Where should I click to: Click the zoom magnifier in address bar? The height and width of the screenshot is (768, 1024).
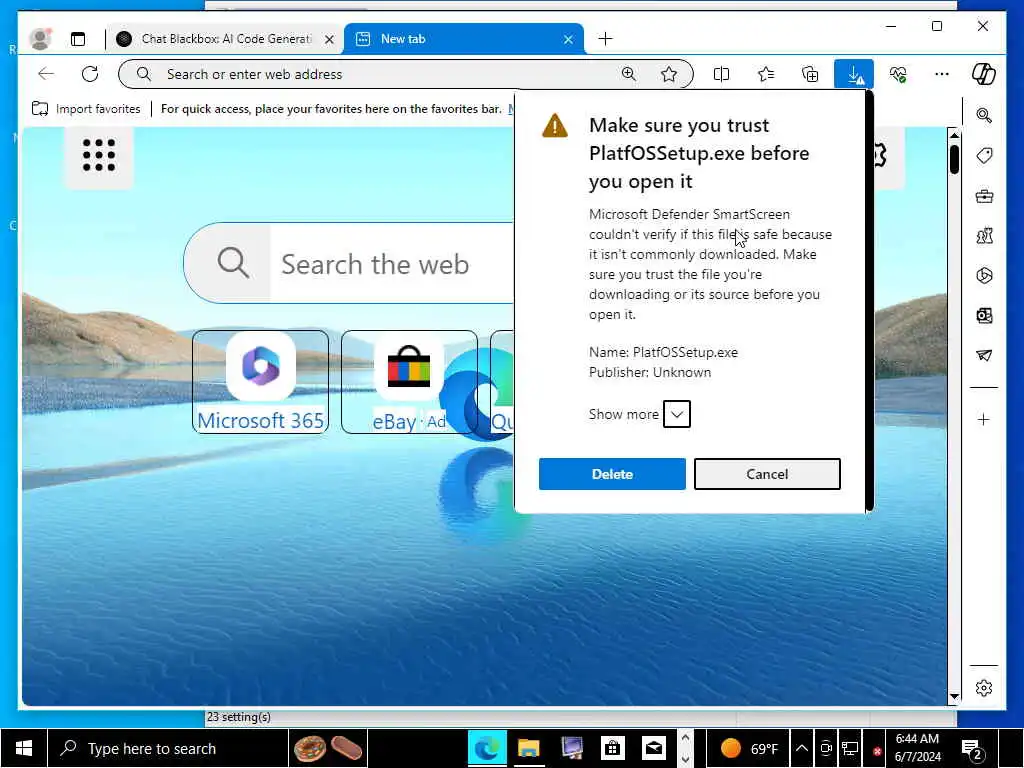(629, 74)
